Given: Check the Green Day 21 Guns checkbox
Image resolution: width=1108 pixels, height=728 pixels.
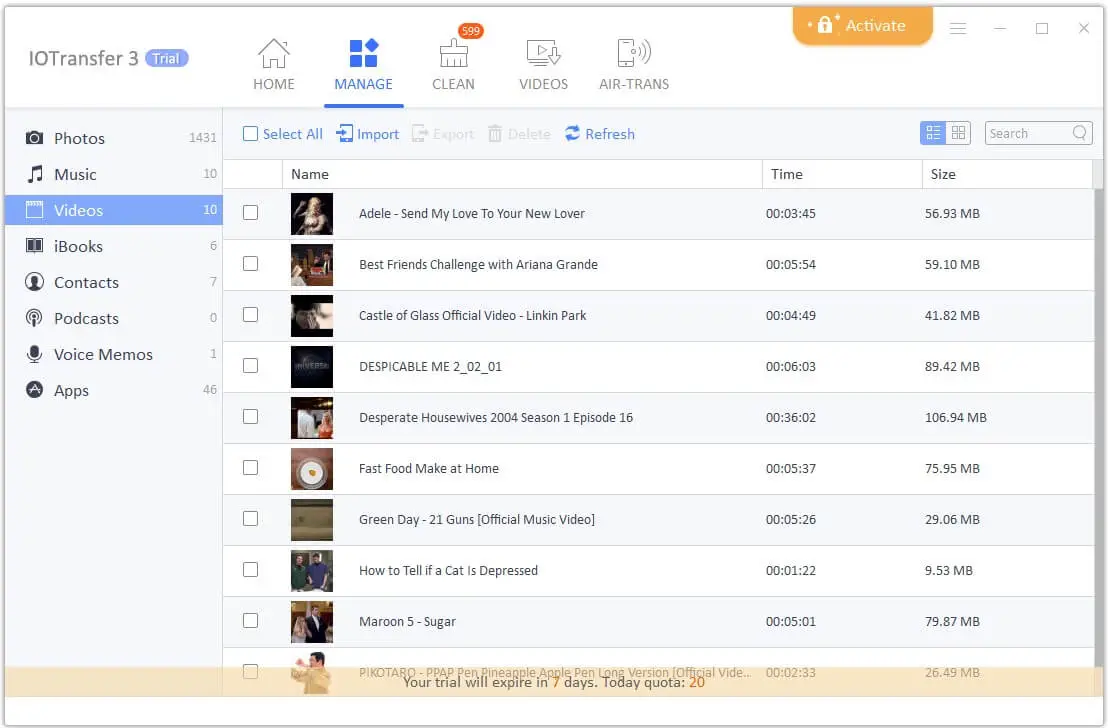Looking at the screenshot, I should pos(250,518).
